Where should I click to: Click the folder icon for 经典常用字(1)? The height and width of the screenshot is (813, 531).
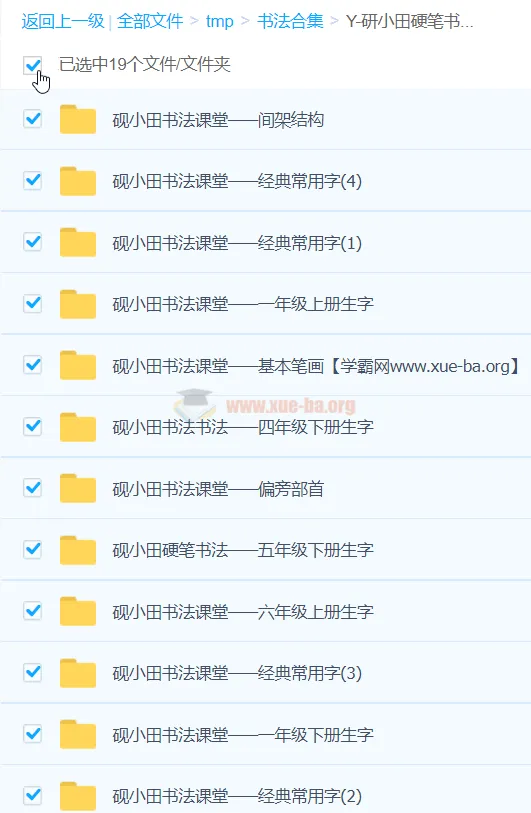point(78,242)
